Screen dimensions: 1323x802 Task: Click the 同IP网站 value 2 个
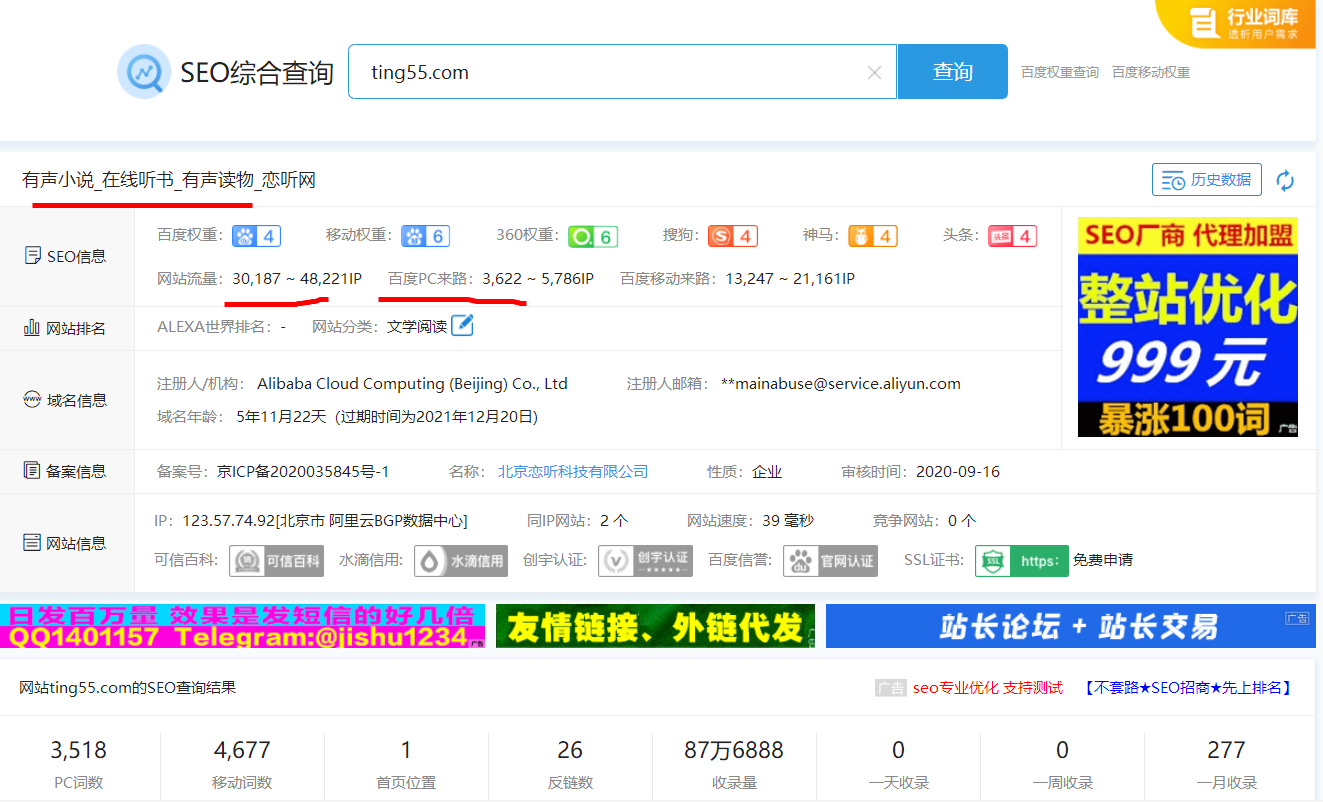[614, 521]
